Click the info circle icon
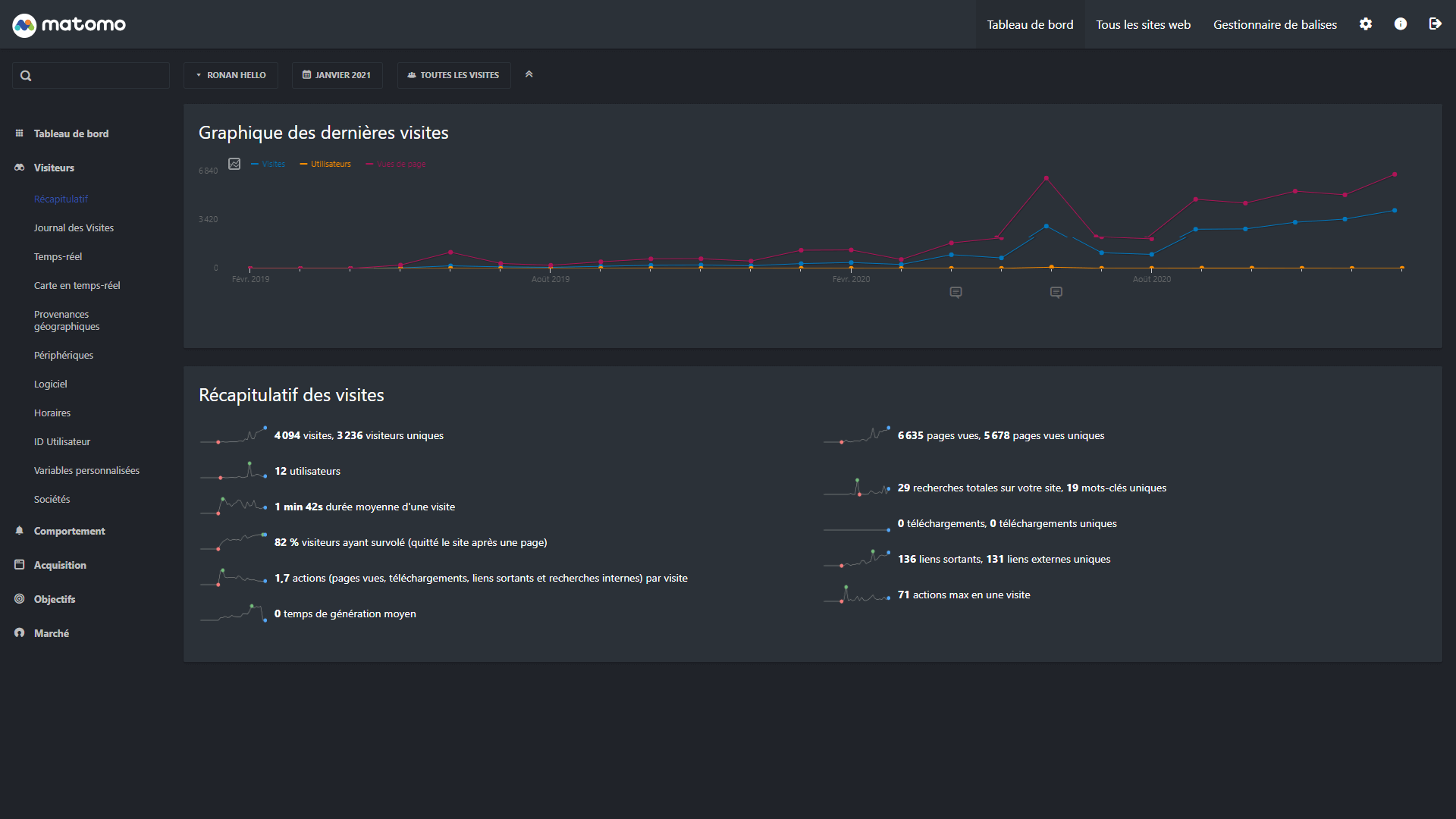 pos(1401,24)
